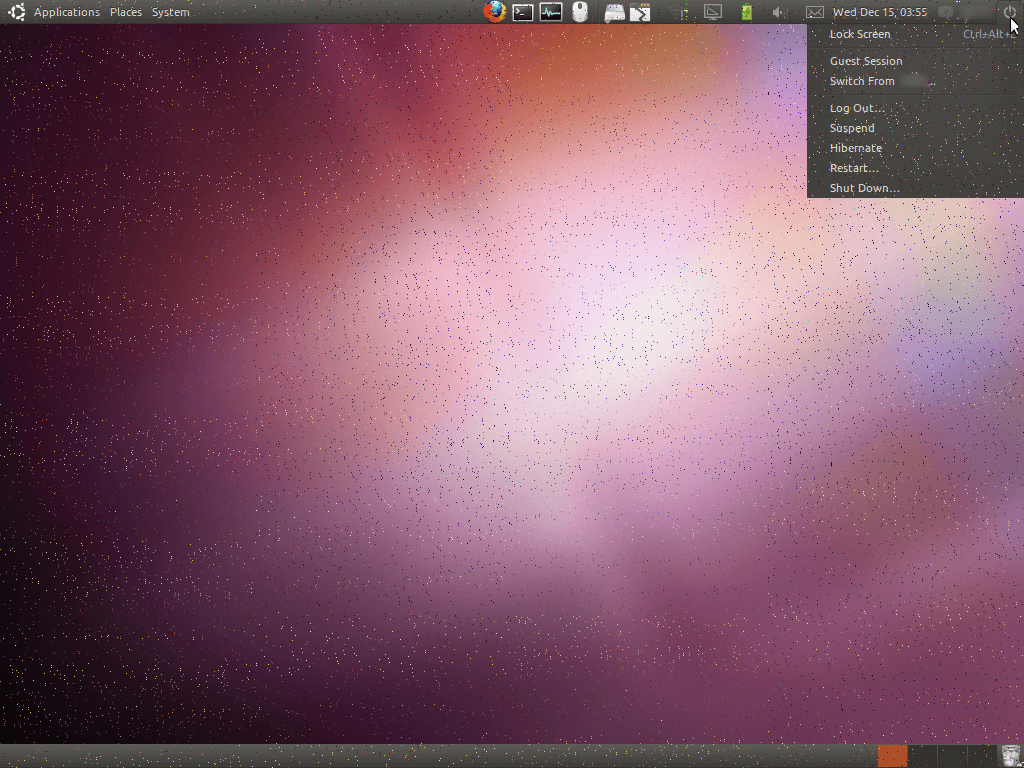Click the display monitor panel icon

(713, 12)
